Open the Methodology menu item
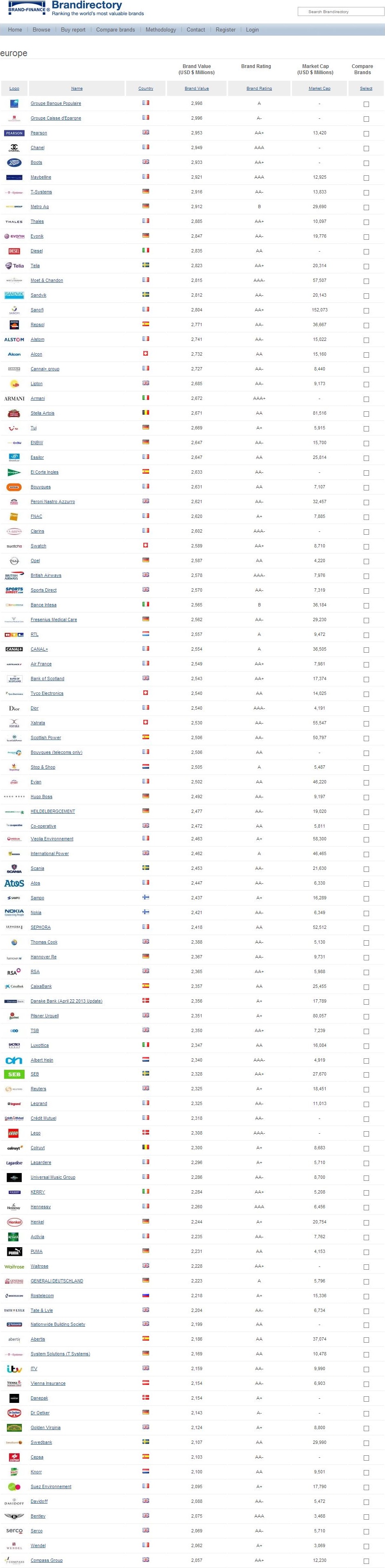385x1568 pixels. (161, 30)
